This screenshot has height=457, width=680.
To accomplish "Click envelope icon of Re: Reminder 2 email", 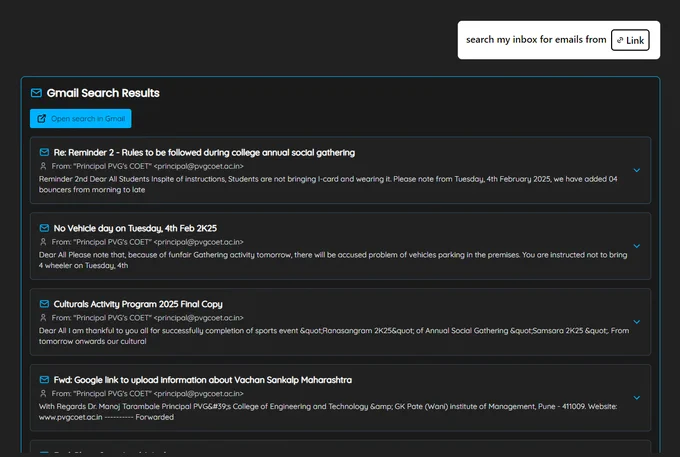I will pyautogui.click(x=44, y=152).
